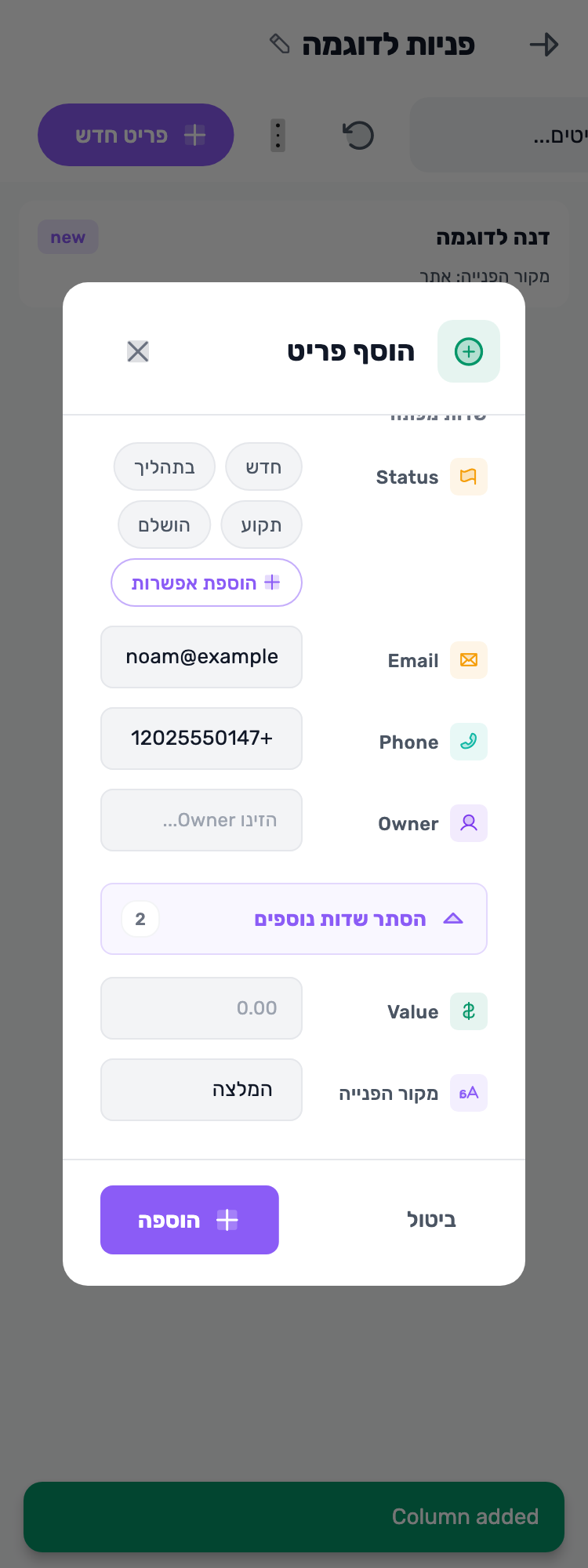The image size is (588, 1568).
Task: Click the Owner person icon
Action: (469, 823)
